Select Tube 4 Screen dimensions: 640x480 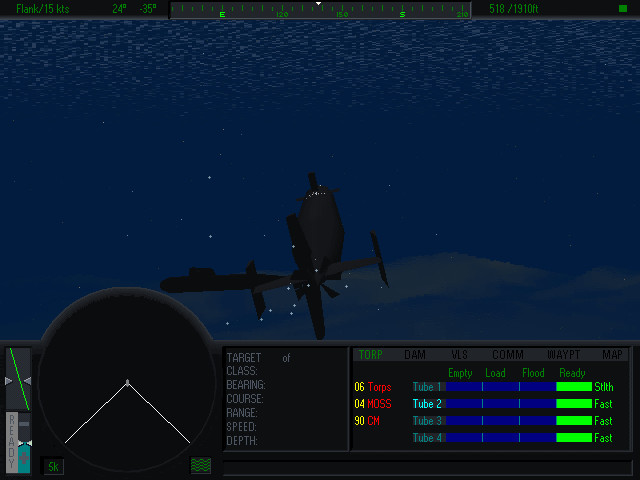(x=427, y=438)
